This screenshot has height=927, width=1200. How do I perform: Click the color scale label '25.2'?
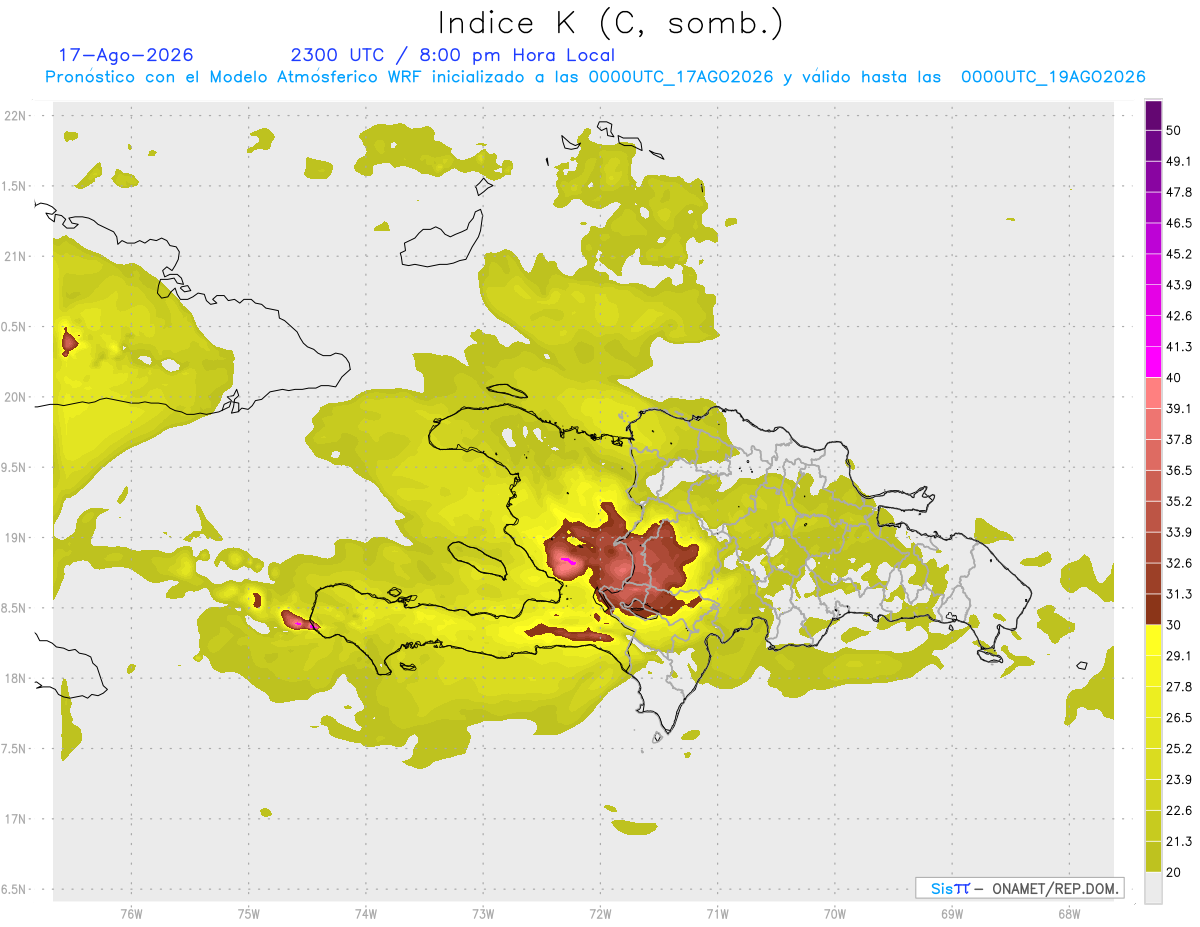(1179, 749)
